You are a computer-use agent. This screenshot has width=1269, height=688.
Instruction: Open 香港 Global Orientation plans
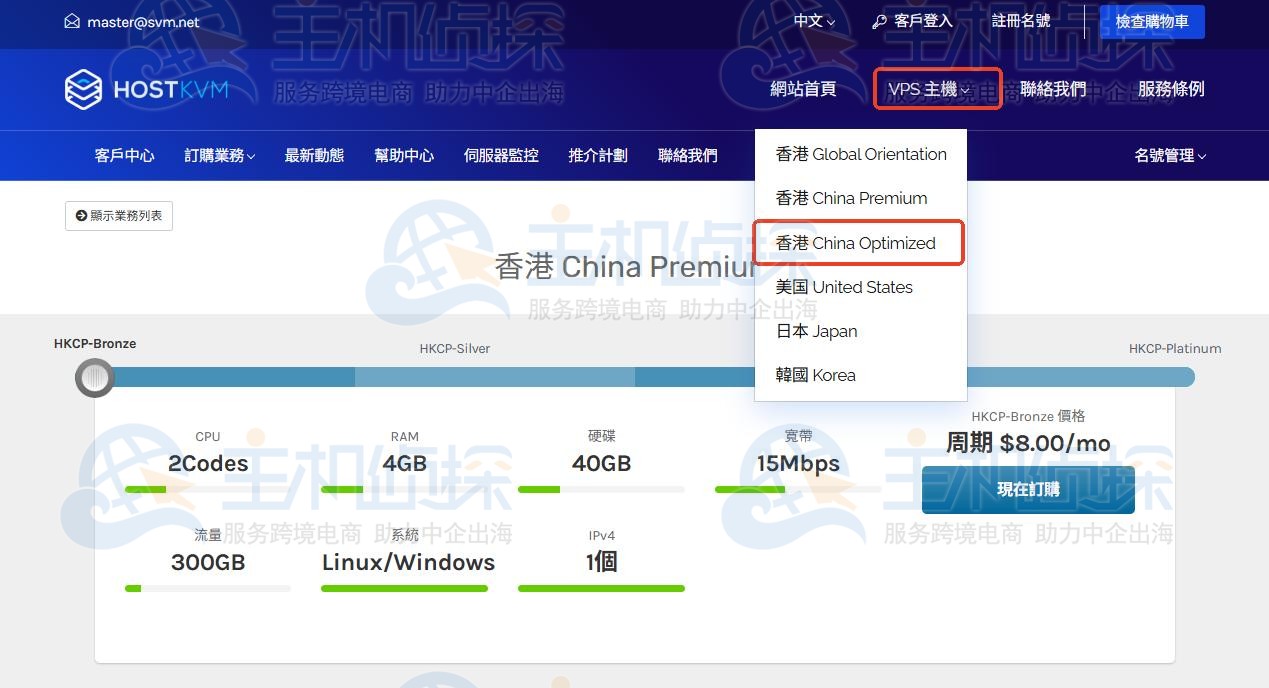pyautogui.click(x=861, y=154)
